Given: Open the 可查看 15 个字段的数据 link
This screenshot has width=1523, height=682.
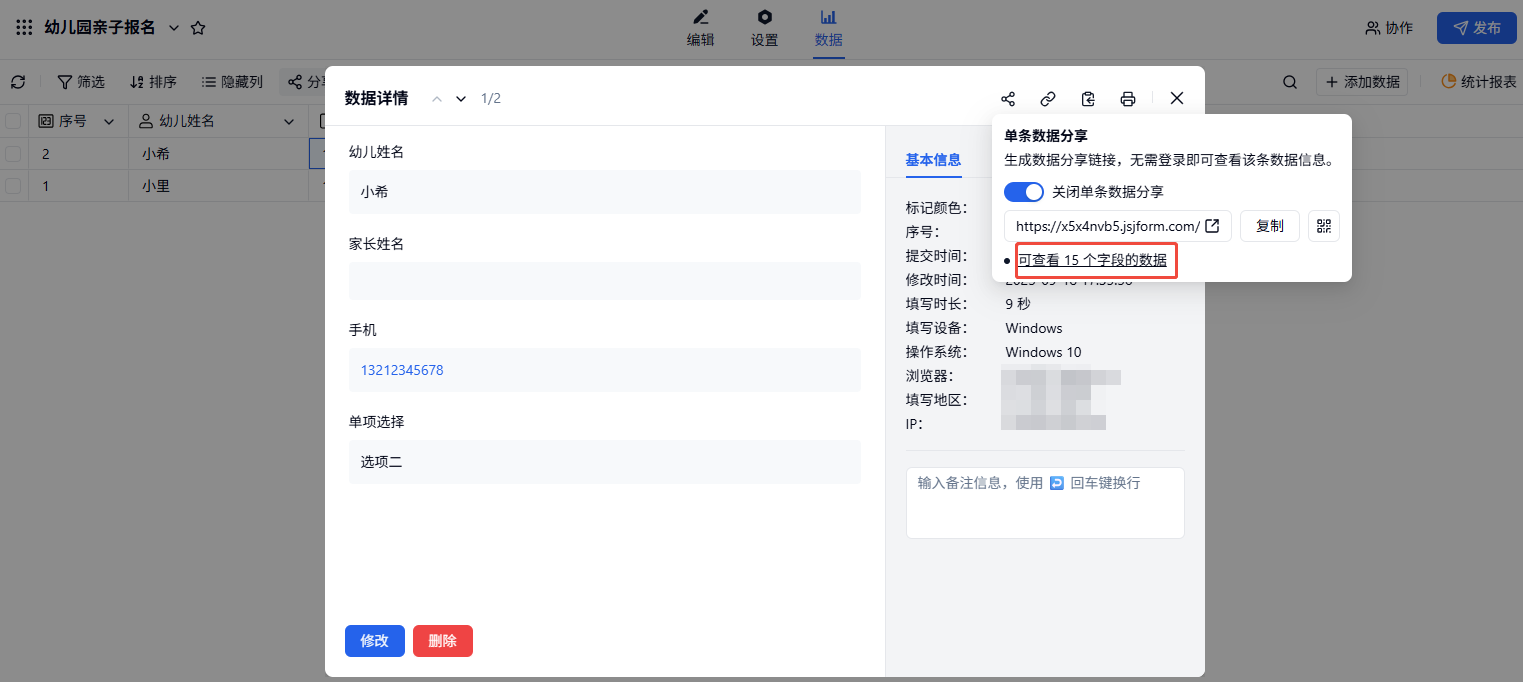Looking at the screenshot, I should (x=1092, y=260).
